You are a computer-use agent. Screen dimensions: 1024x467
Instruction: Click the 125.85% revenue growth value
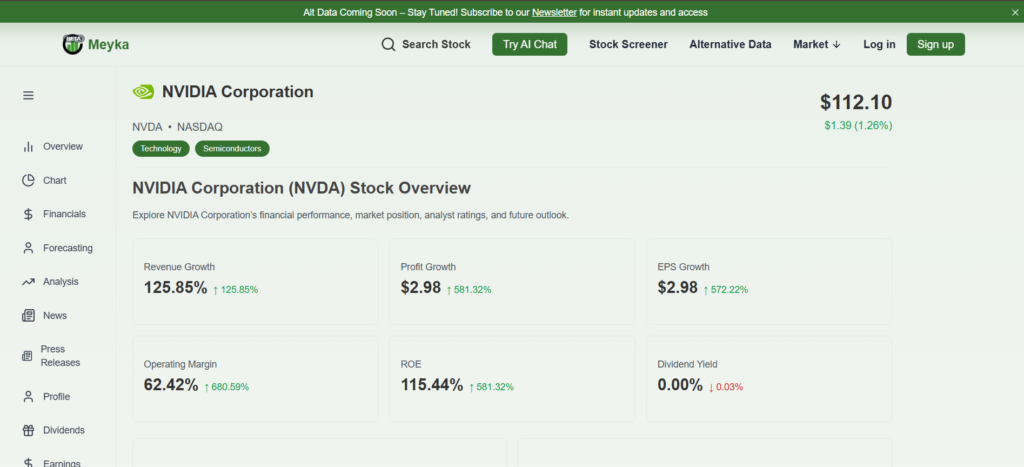click(175, 288)
